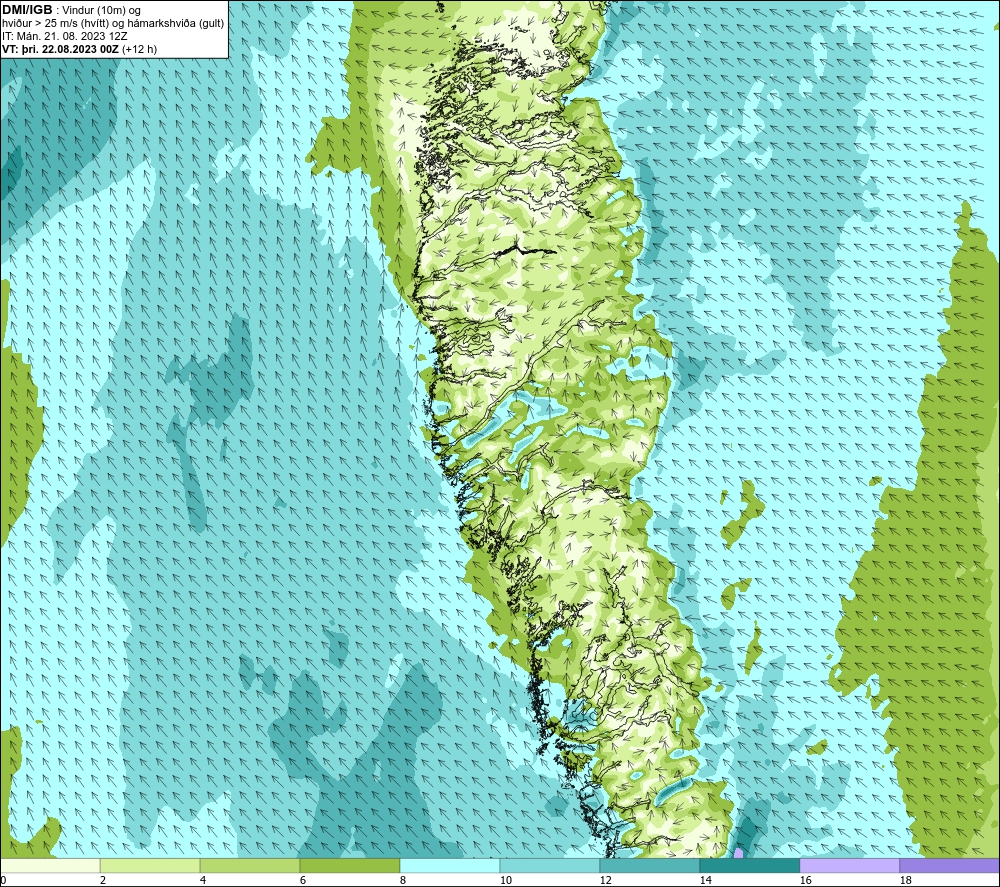This screenshot has width=1000, height=887.
Task: Click the 12–14 m/s teal legend swatch
Action: pos(649,865)
